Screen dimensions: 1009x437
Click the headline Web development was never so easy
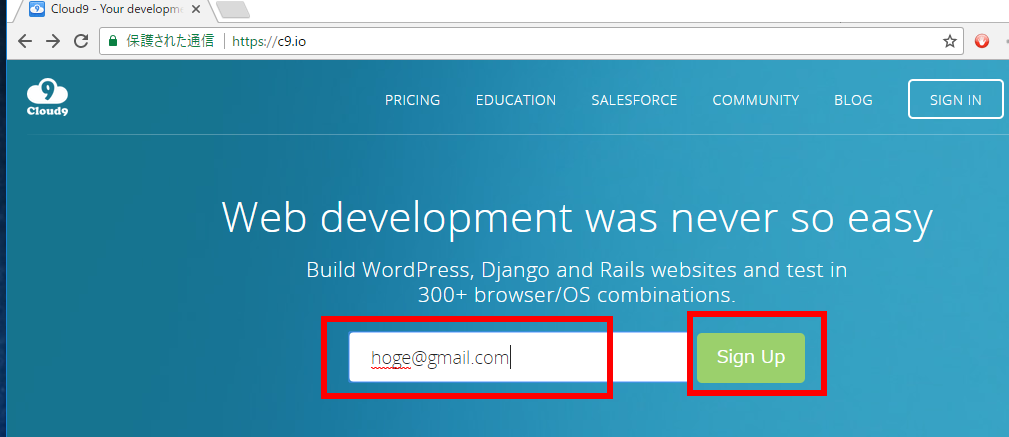(577, 218)
